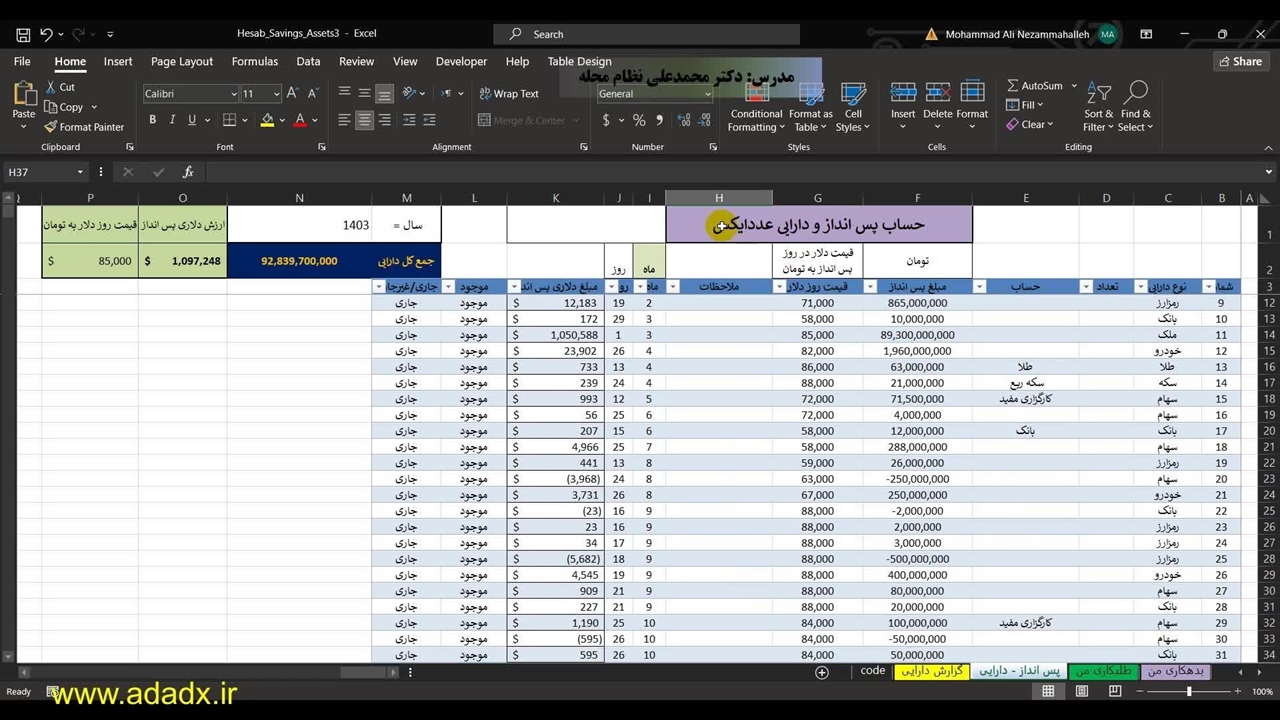Expand the font name Calibri dropdown
Image resolution: width=1280 pixels, height=720 pixels.
234,94
